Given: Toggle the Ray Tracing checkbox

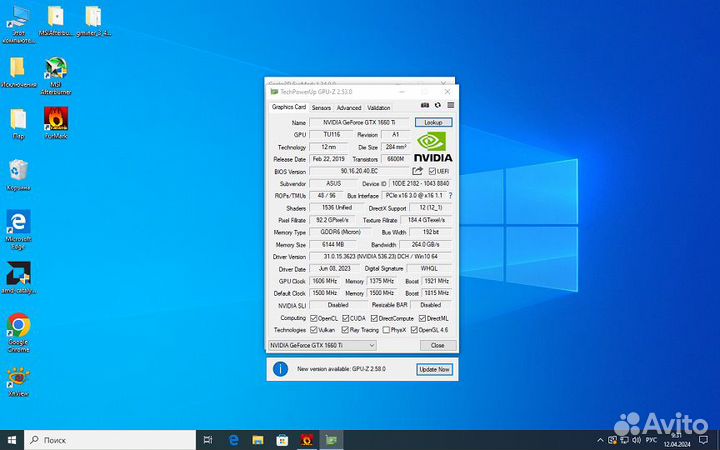Looking at the screenshot, I should pos(345,330).
